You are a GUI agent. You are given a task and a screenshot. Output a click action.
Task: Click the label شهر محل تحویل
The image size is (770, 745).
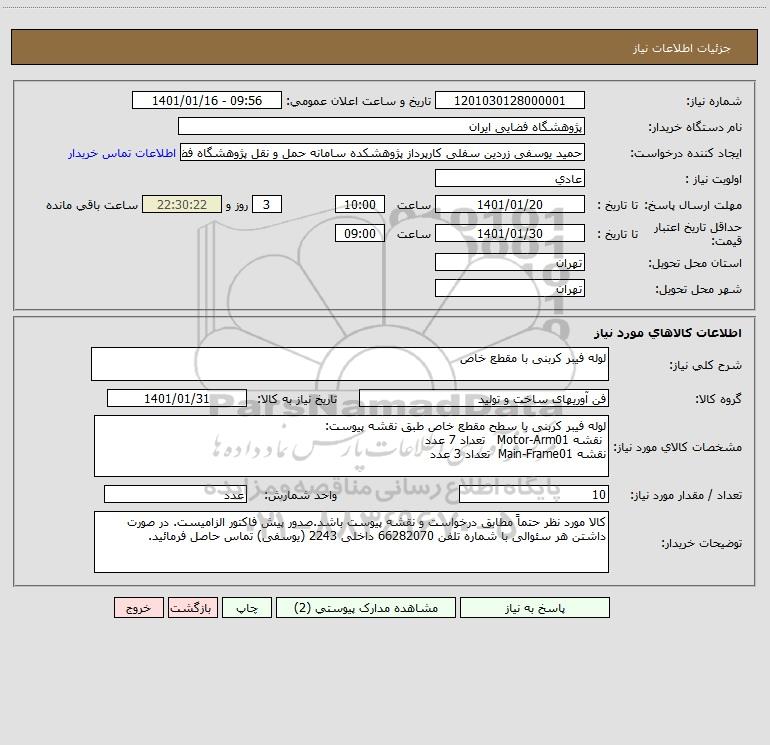699,290
